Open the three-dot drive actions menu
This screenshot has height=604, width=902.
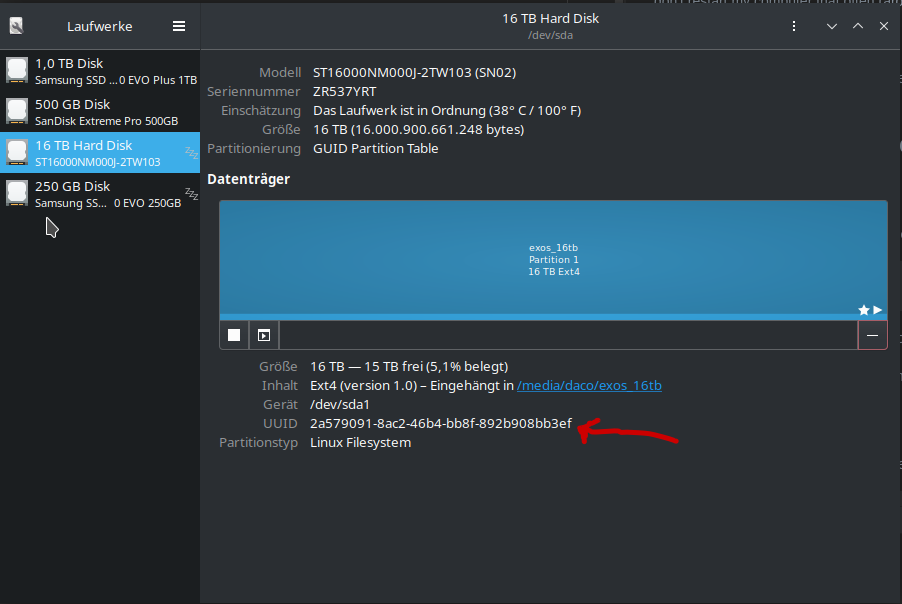(794, 26)
